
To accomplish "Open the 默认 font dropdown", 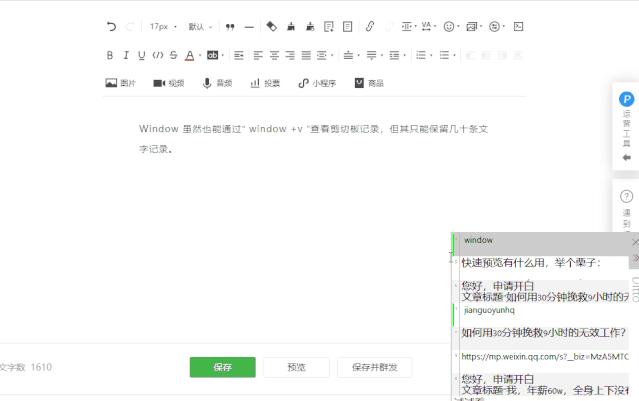I will click(200, 27).
